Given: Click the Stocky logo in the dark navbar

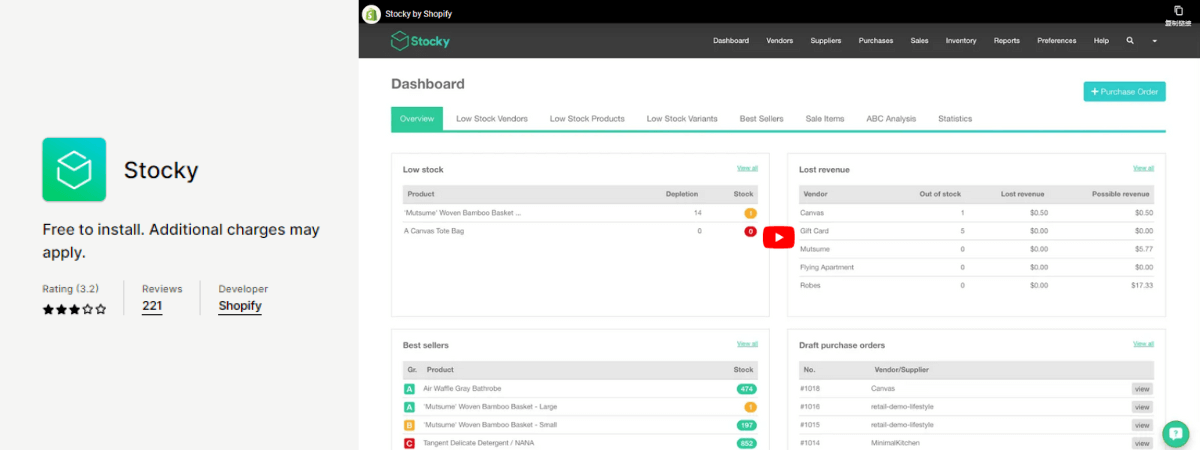Looking at the screenshot, I should pyautogui.click(x=420, y=41).
